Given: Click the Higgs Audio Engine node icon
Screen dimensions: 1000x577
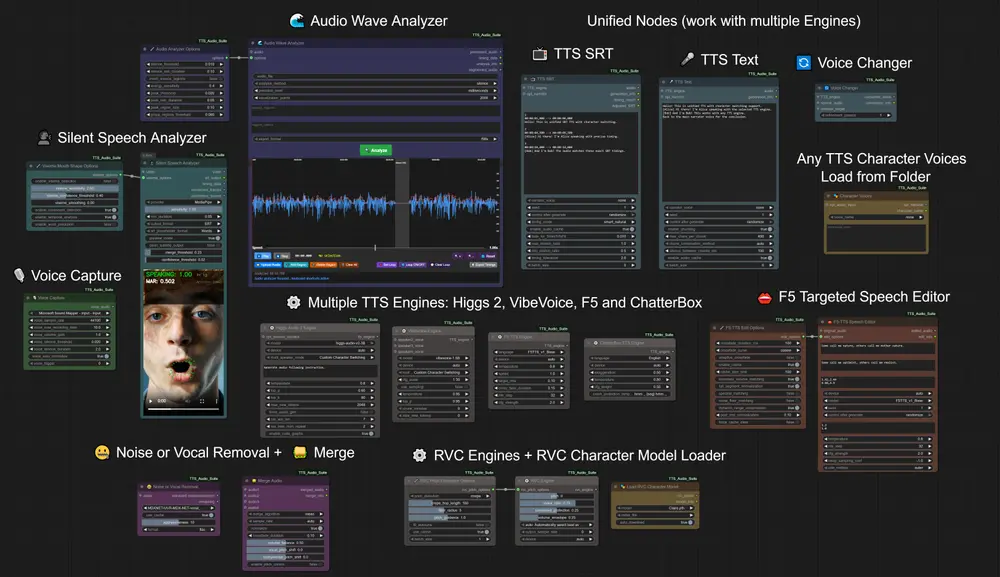Looking at the screenshot, I should point(271,327).
